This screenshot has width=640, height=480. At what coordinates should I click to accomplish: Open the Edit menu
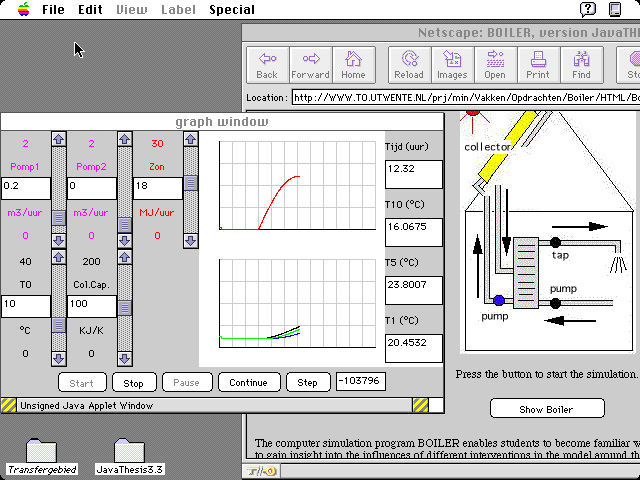click(x=90, y=9)
